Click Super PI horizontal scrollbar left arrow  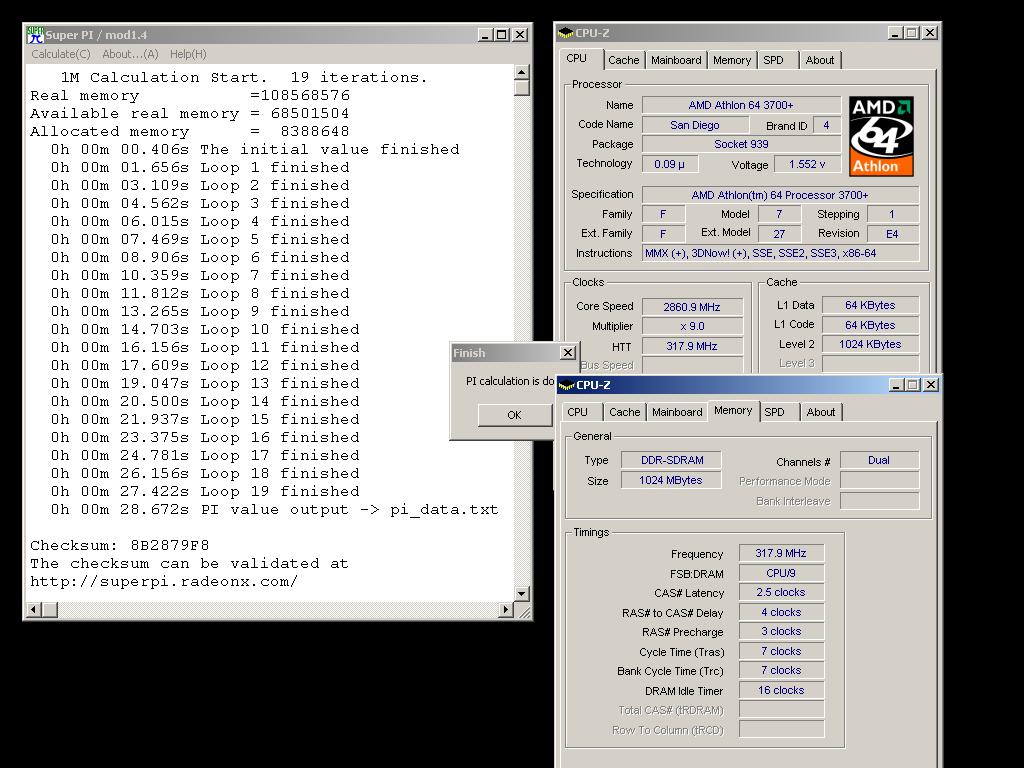pyautogui.click(x=34, y=609)
